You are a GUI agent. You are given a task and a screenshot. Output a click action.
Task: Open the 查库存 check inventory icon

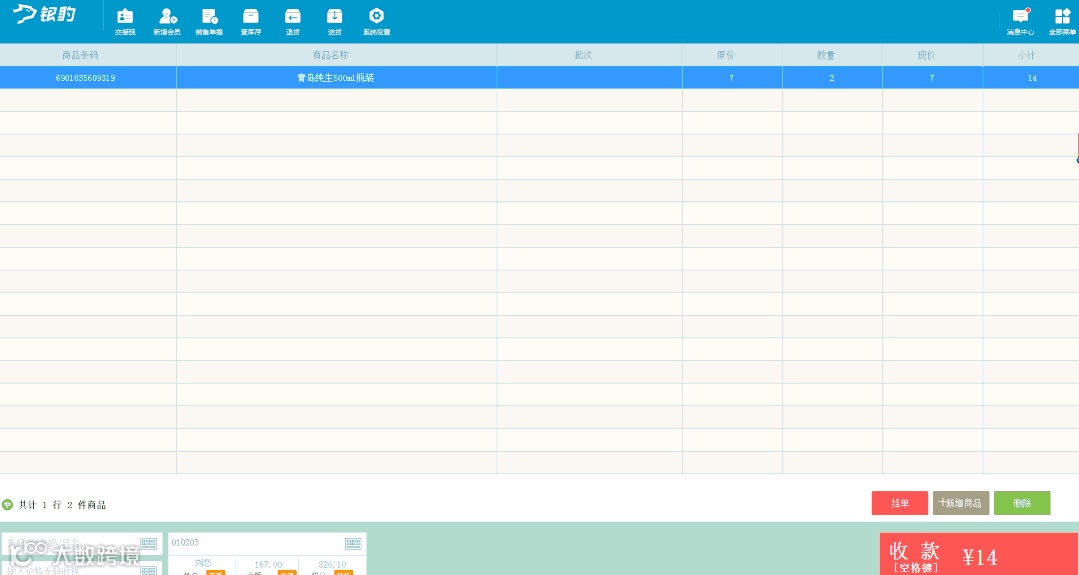click(x=251, y=21)
